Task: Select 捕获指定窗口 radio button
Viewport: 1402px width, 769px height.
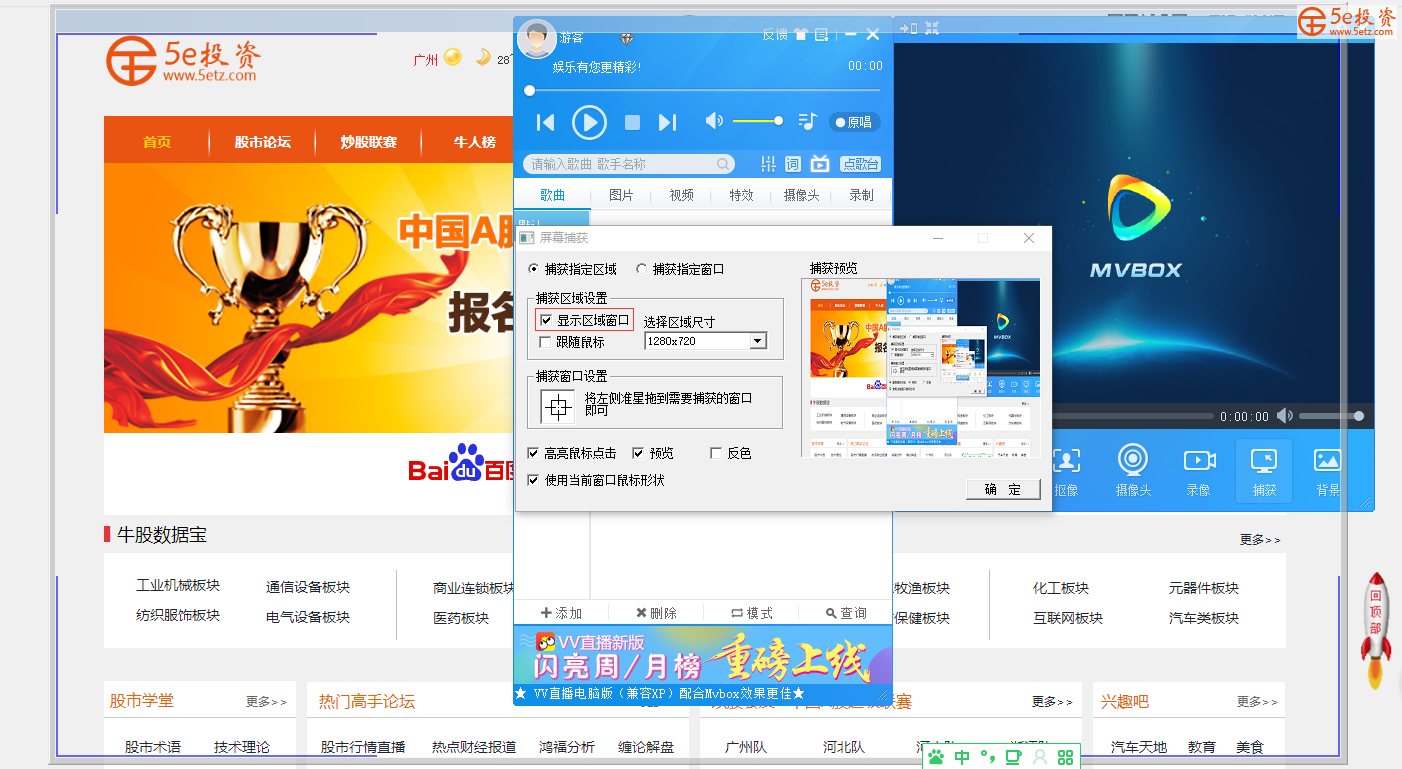Action: click(x=642, y=269)
